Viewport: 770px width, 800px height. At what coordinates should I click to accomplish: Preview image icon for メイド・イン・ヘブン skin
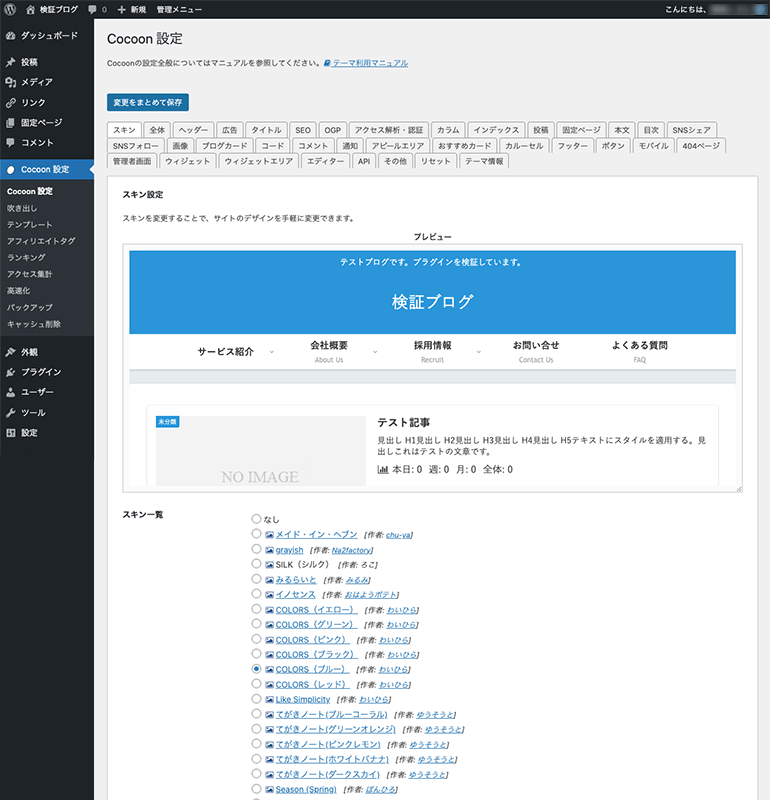point(269,535)
